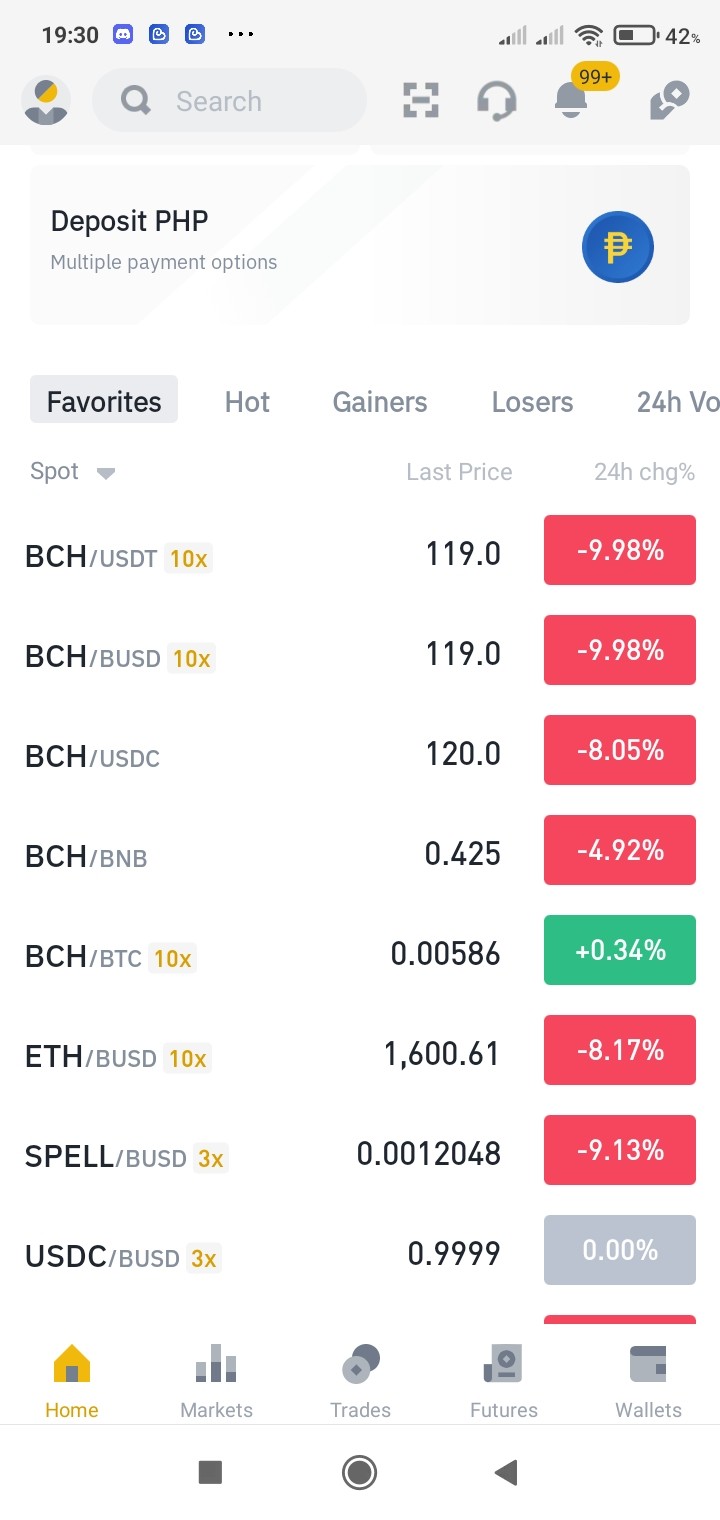
Task: Tap the wrench diamond icon top right
Action: point(669,101)
